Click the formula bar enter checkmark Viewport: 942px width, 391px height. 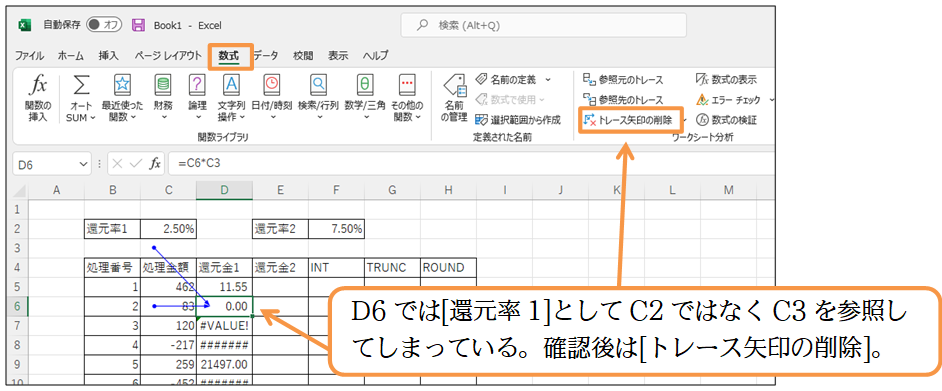pyautogui.click(x=136, y=163)
